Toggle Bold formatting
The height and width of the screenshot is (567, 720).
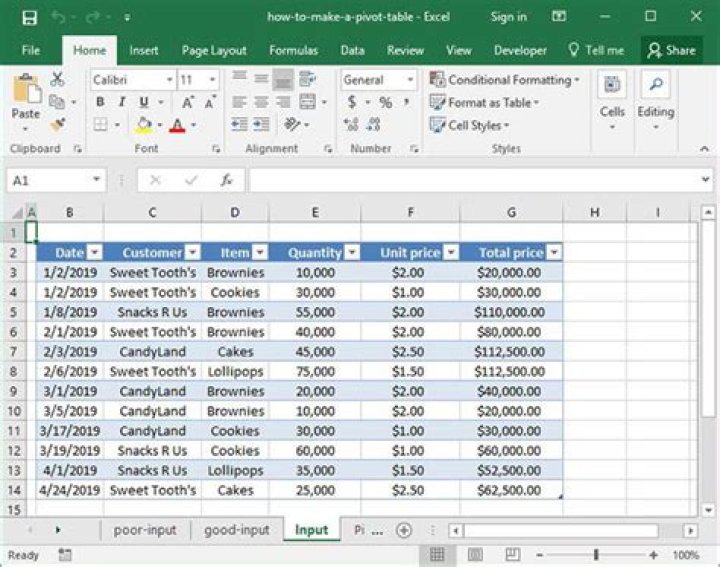click(x=100, y=102)
